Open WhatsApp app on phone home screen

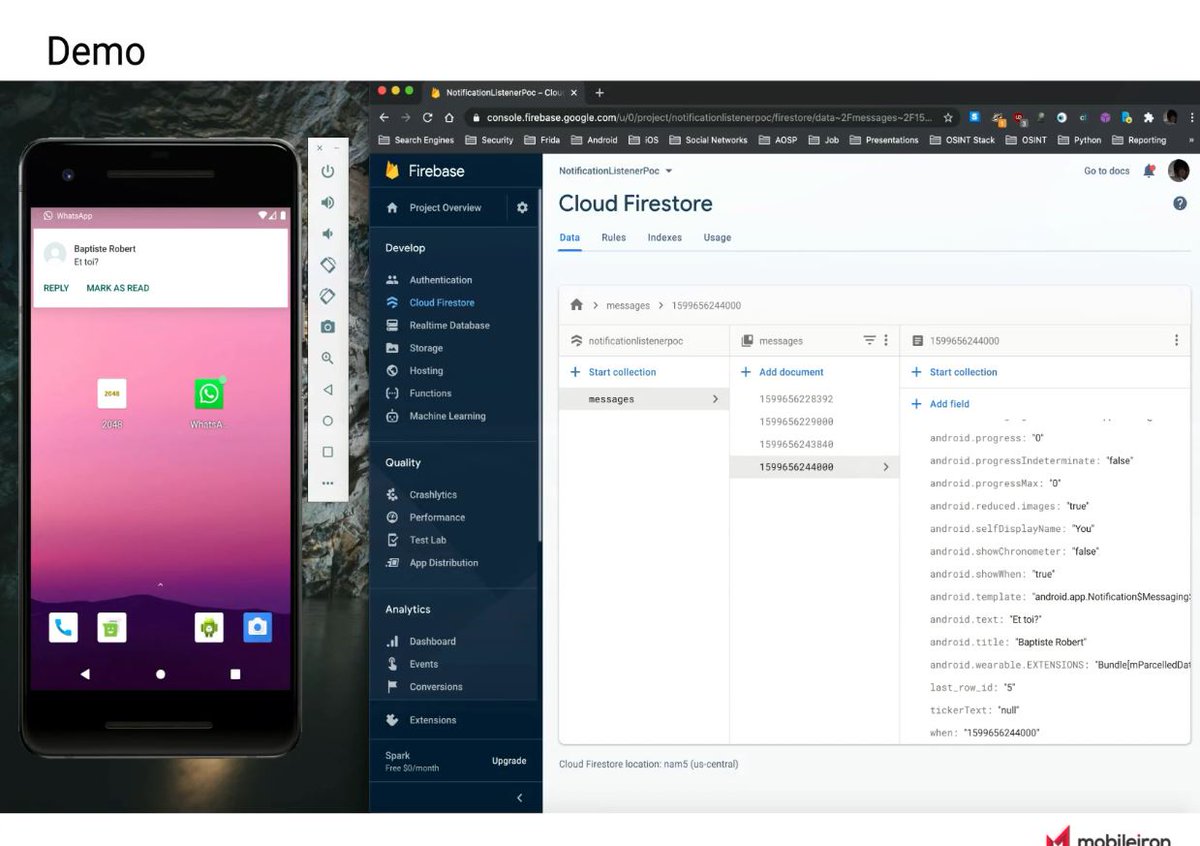[x=209, y=394]
